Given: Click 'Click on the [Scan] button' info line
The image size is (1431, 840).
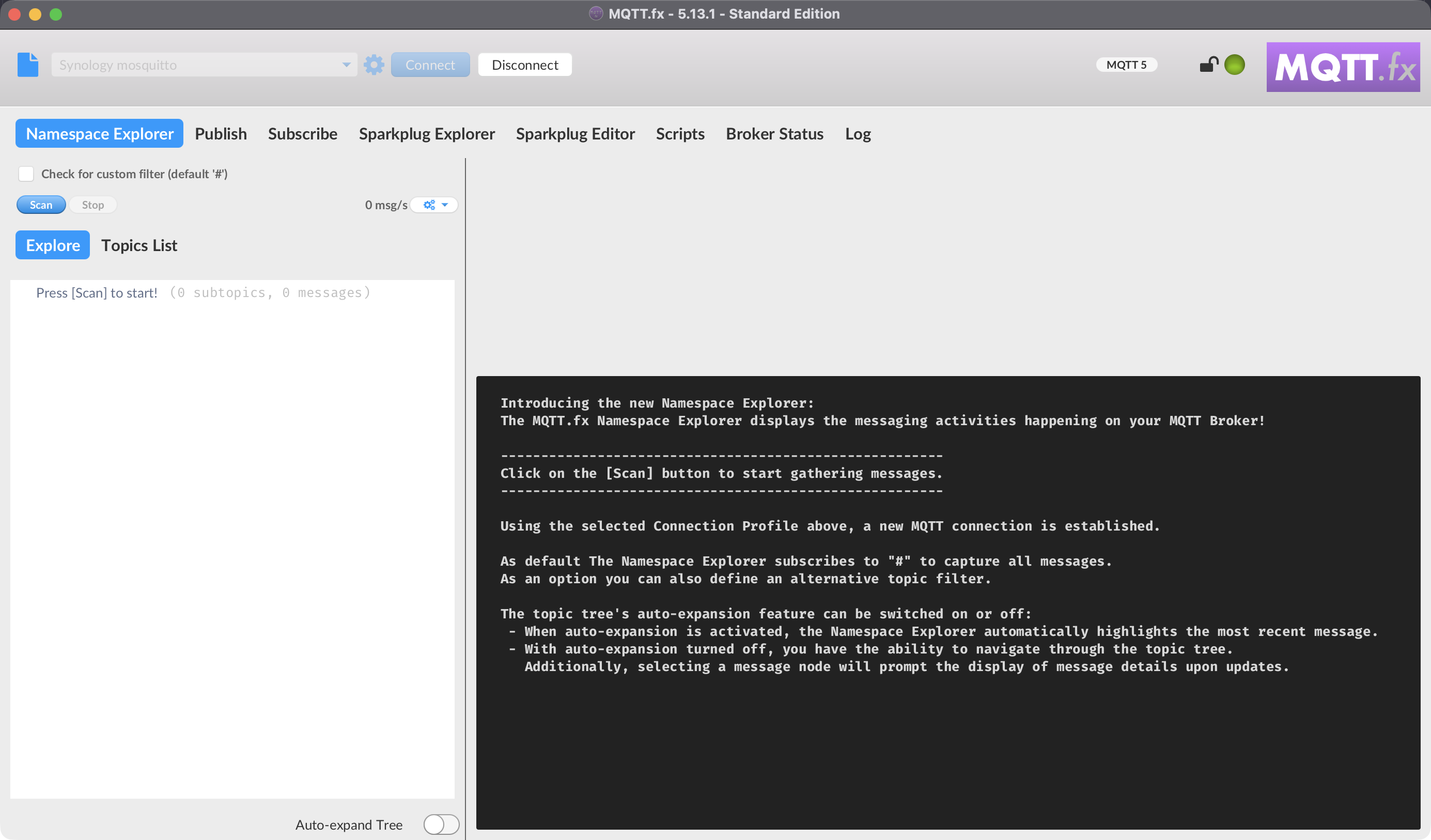Looking at the screenshot, I should pos(721,473).
